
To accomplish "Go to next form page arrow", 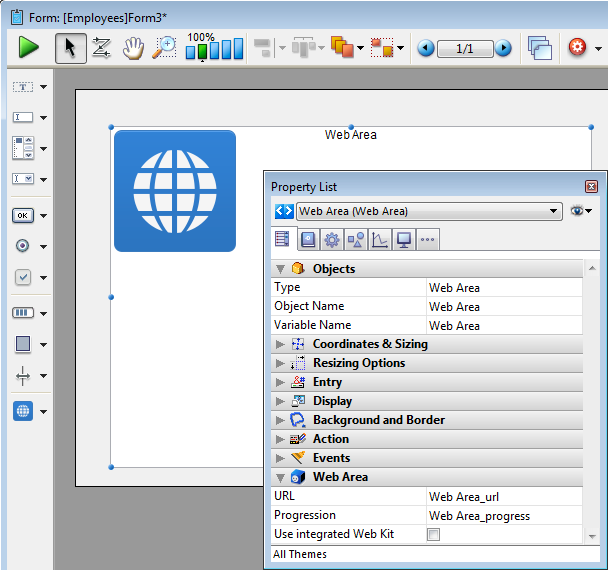I will coord(503,48).
